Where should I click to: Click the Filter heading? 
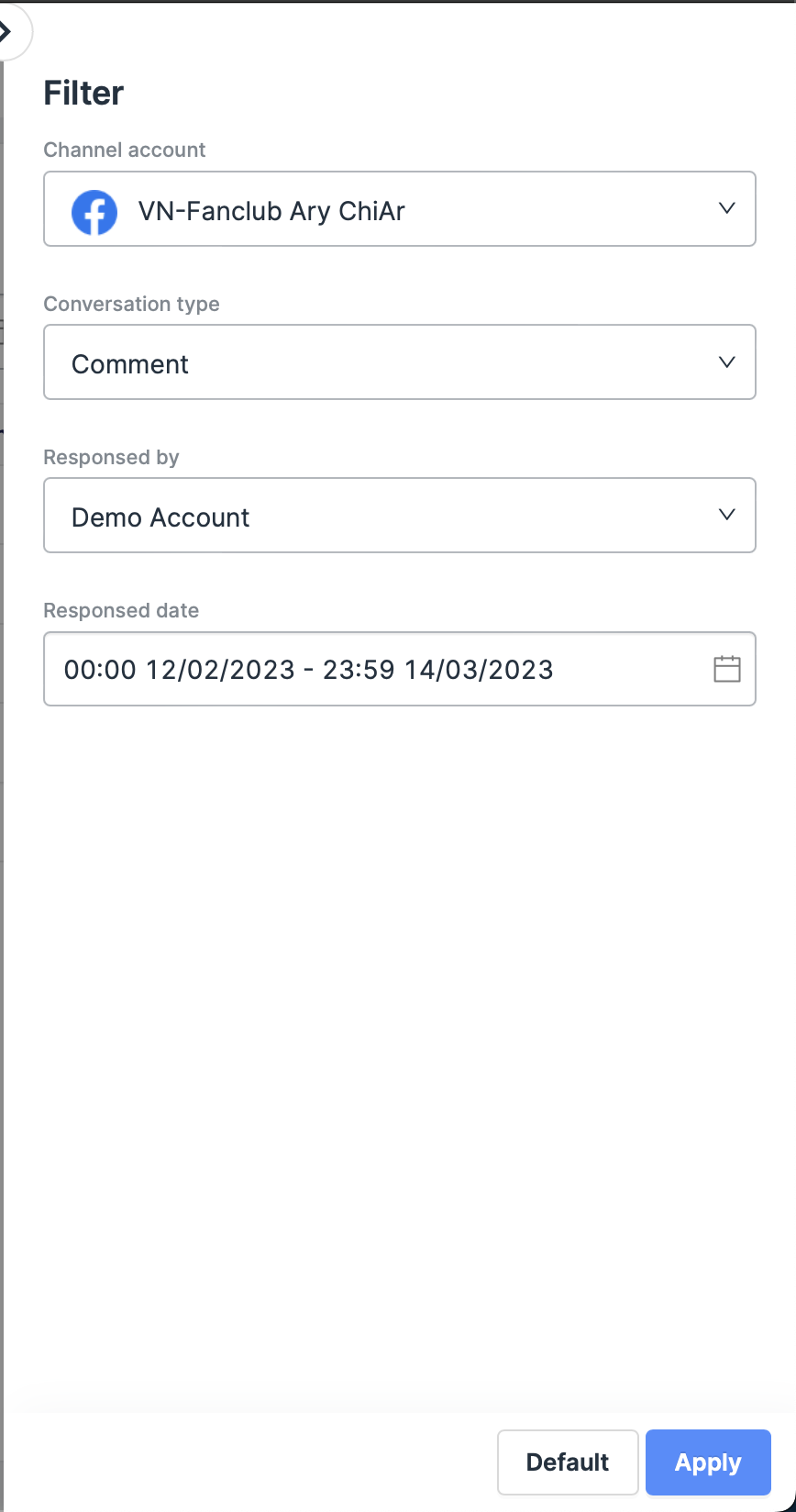83,93
